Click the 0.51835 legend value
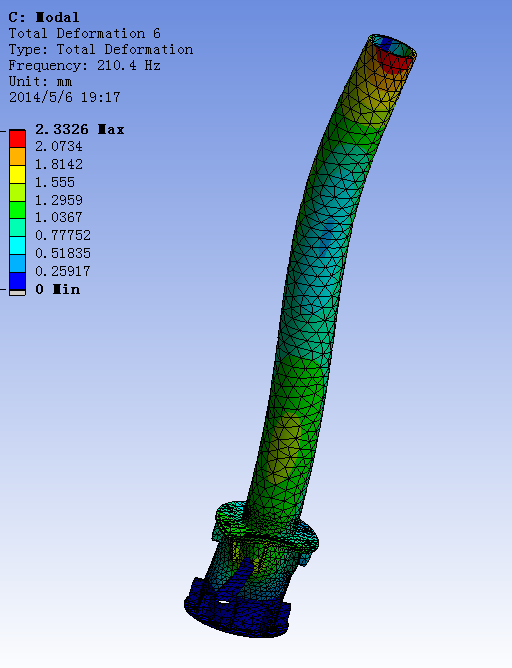The image size is (512, 668). pyautogui.click(x=63, y=253)
